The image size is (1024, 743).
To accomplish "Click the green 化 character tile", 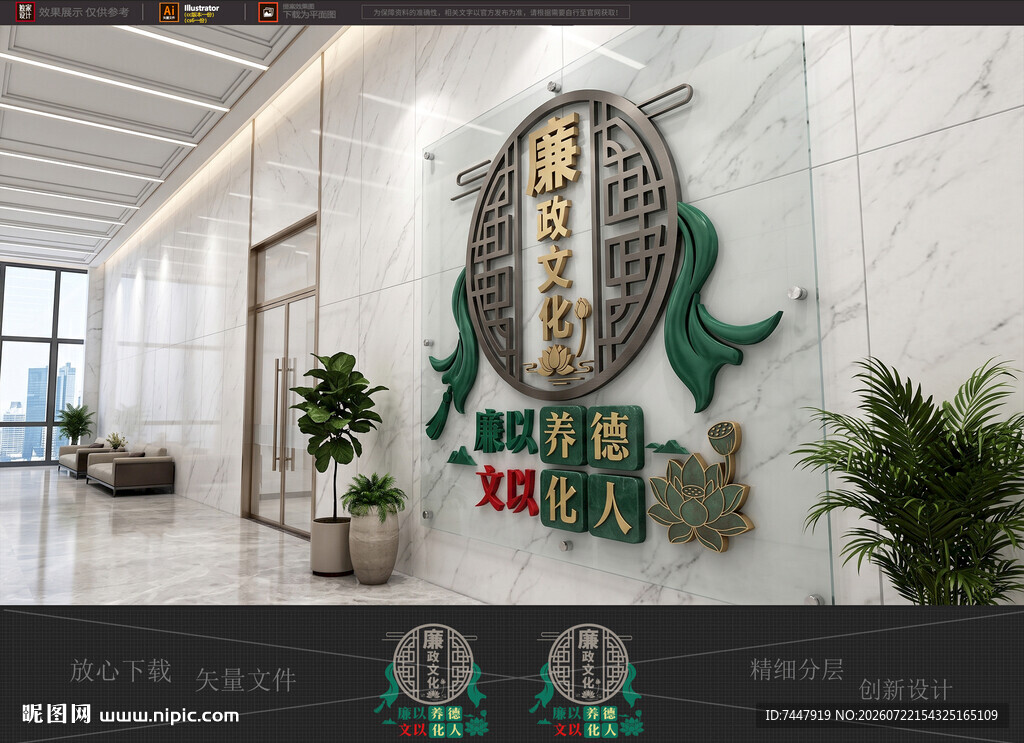I will tap(564, 500).
